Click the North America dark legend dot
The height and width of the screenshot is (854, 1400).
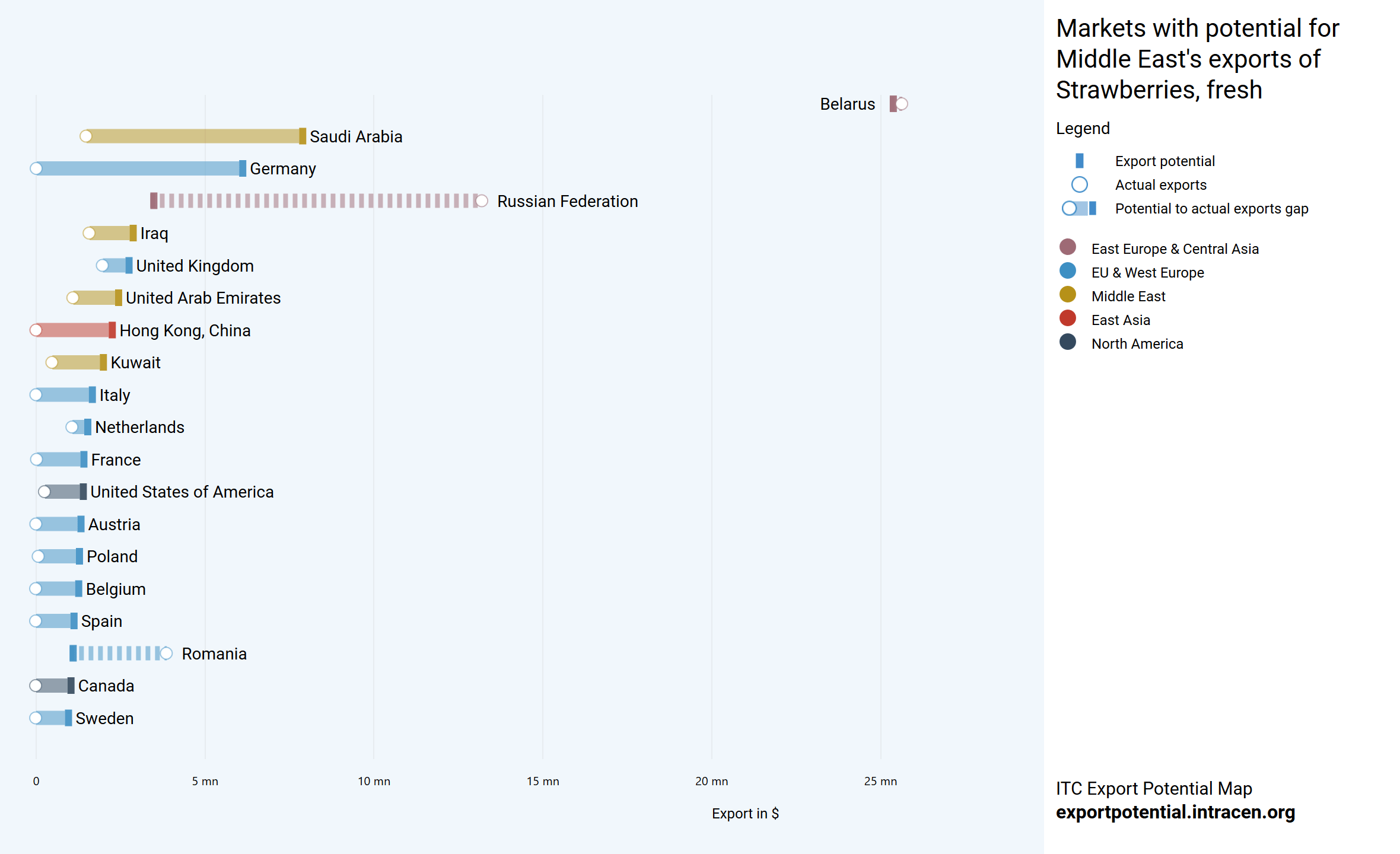pyautogui.click(x=1067, y=342)
